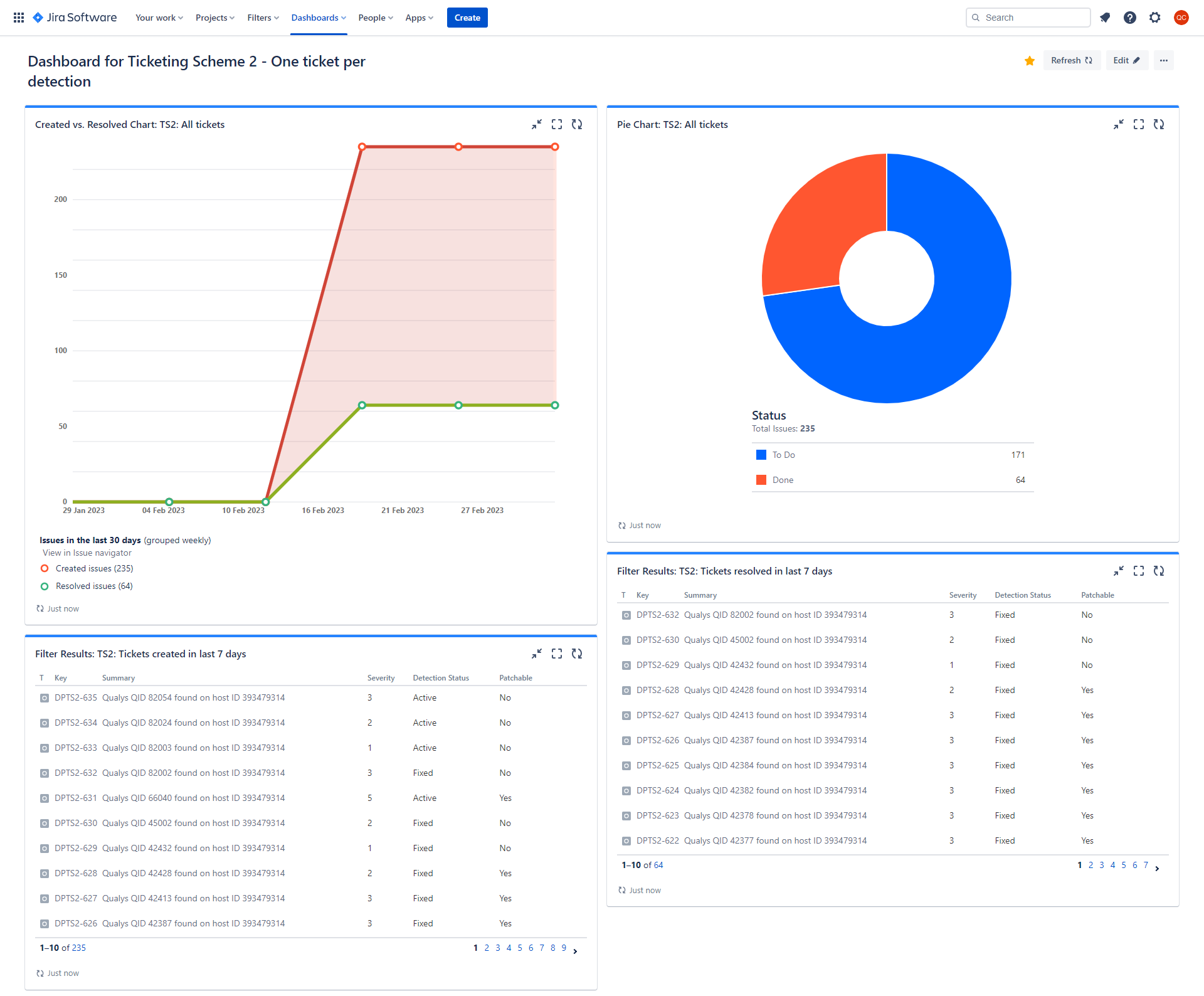Image resolution: width=1204 pixels, height=996 pixels.
Task: Maximize the Created vs. Resolved chart gadget
Action: pyautogui.click(x=557, y=124)
